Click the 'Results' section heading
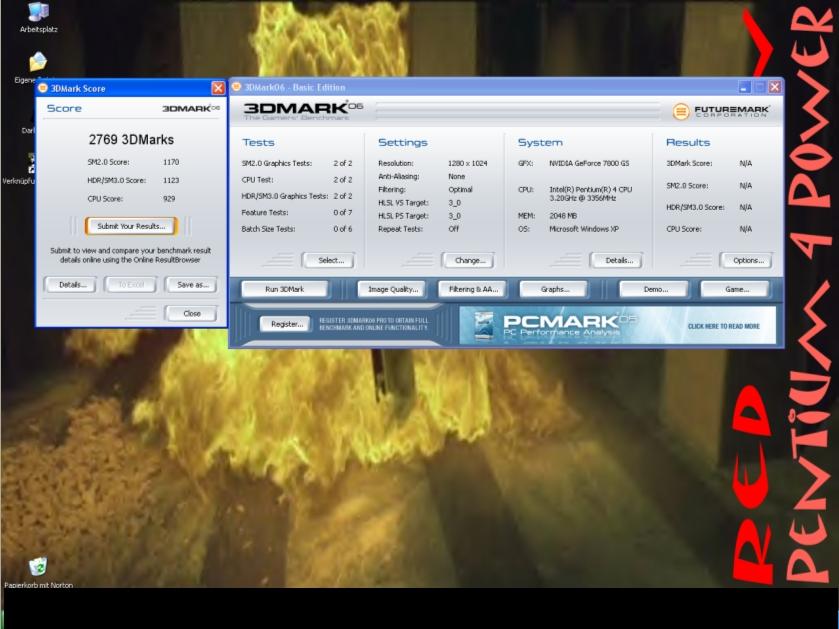839x629 pixels. tap(688, 142)
